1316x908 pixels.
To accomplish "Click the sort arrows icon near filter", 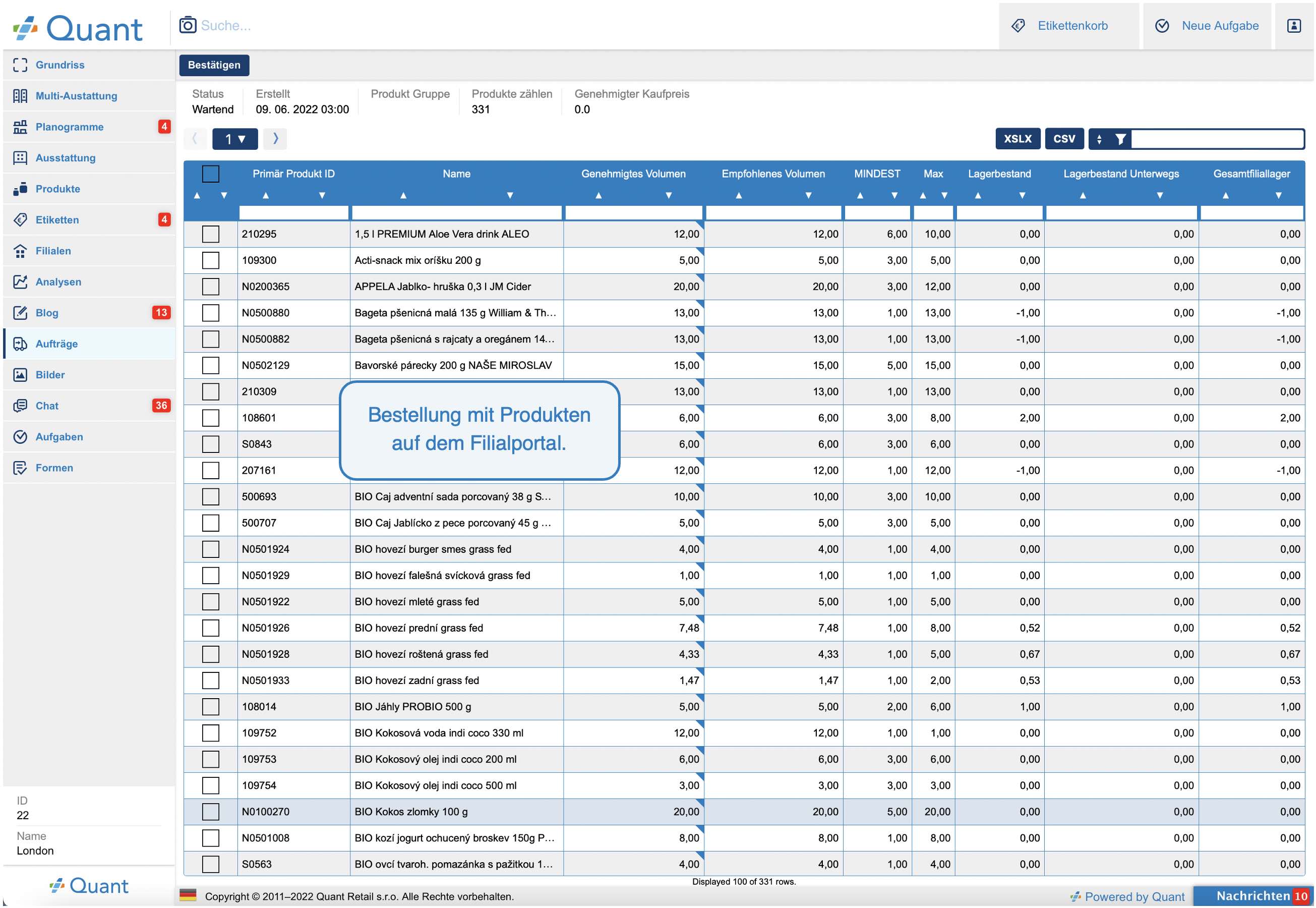I will (x=1099, y=139).
